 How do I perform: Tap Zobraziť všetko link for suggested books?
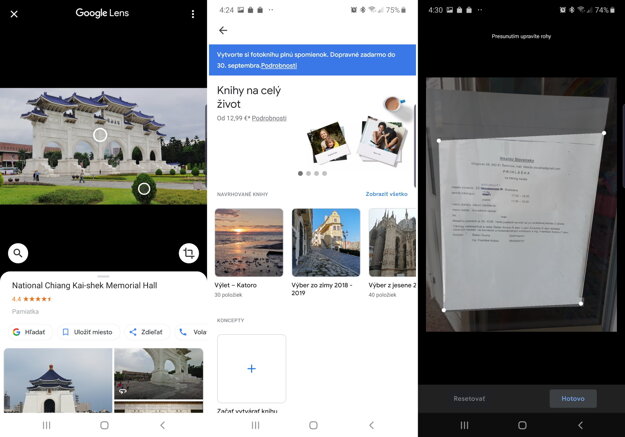pyautogui.click(x=387, y=194)
